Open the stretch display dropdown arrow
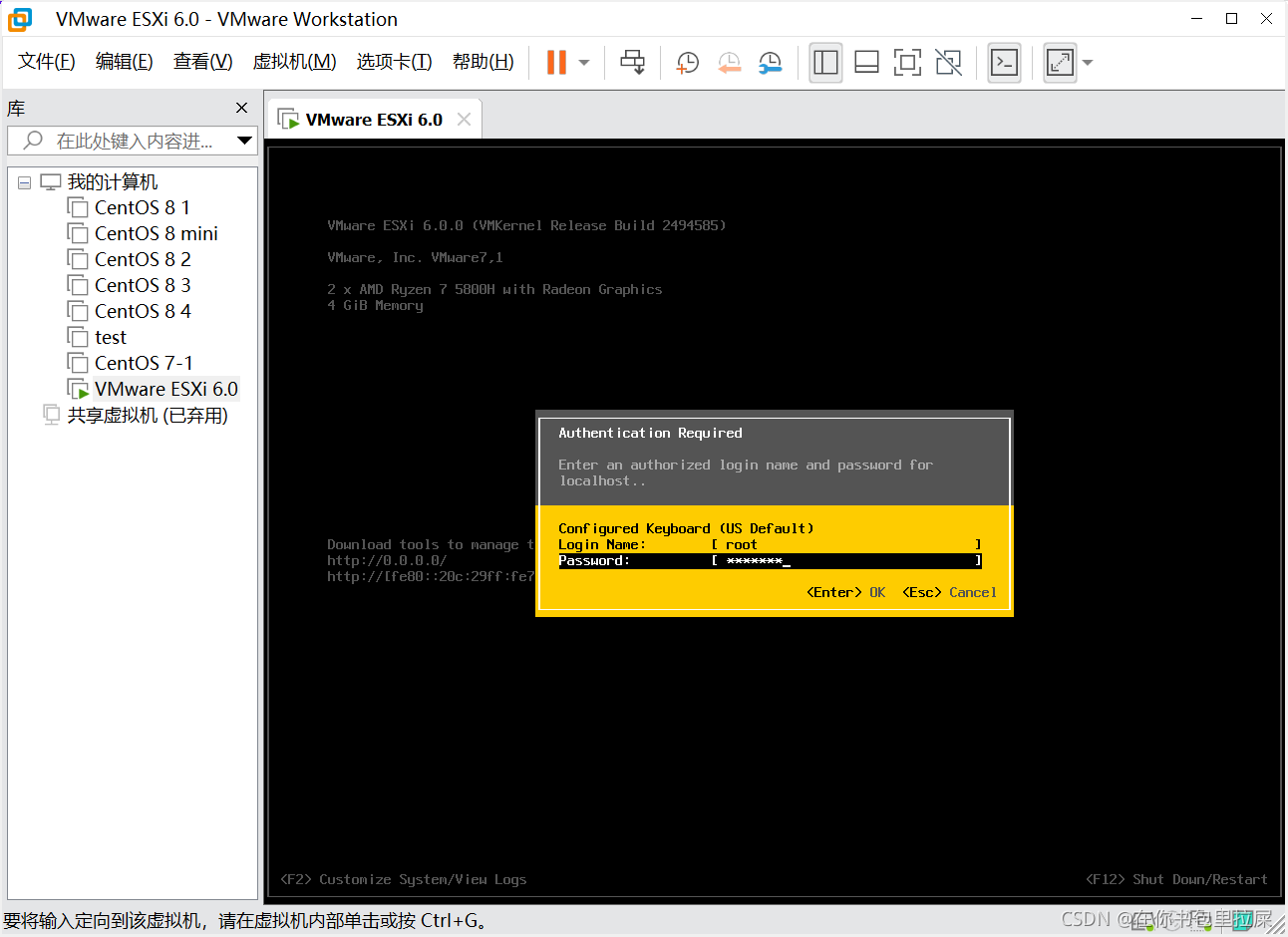 tap(1088, 63)
